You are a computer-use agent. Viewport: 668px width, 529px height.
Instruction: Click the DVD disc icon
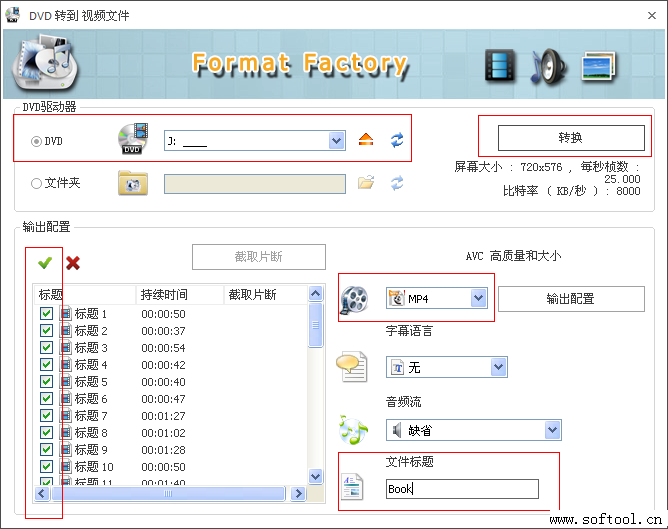[x=133, y=139]
